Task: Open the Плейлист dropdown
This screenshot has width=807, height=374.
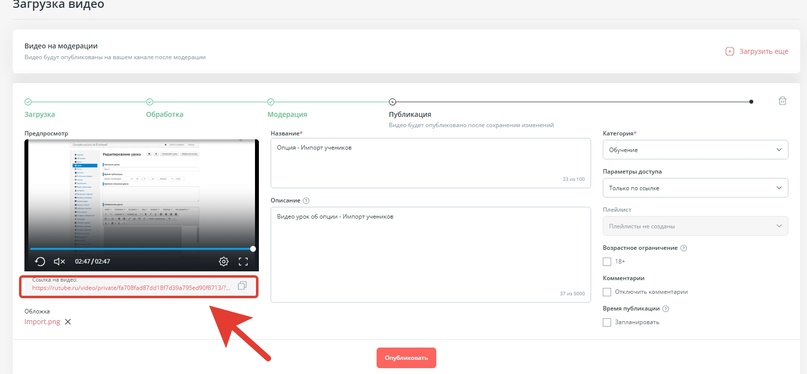Action: click(x=695, y=226)
